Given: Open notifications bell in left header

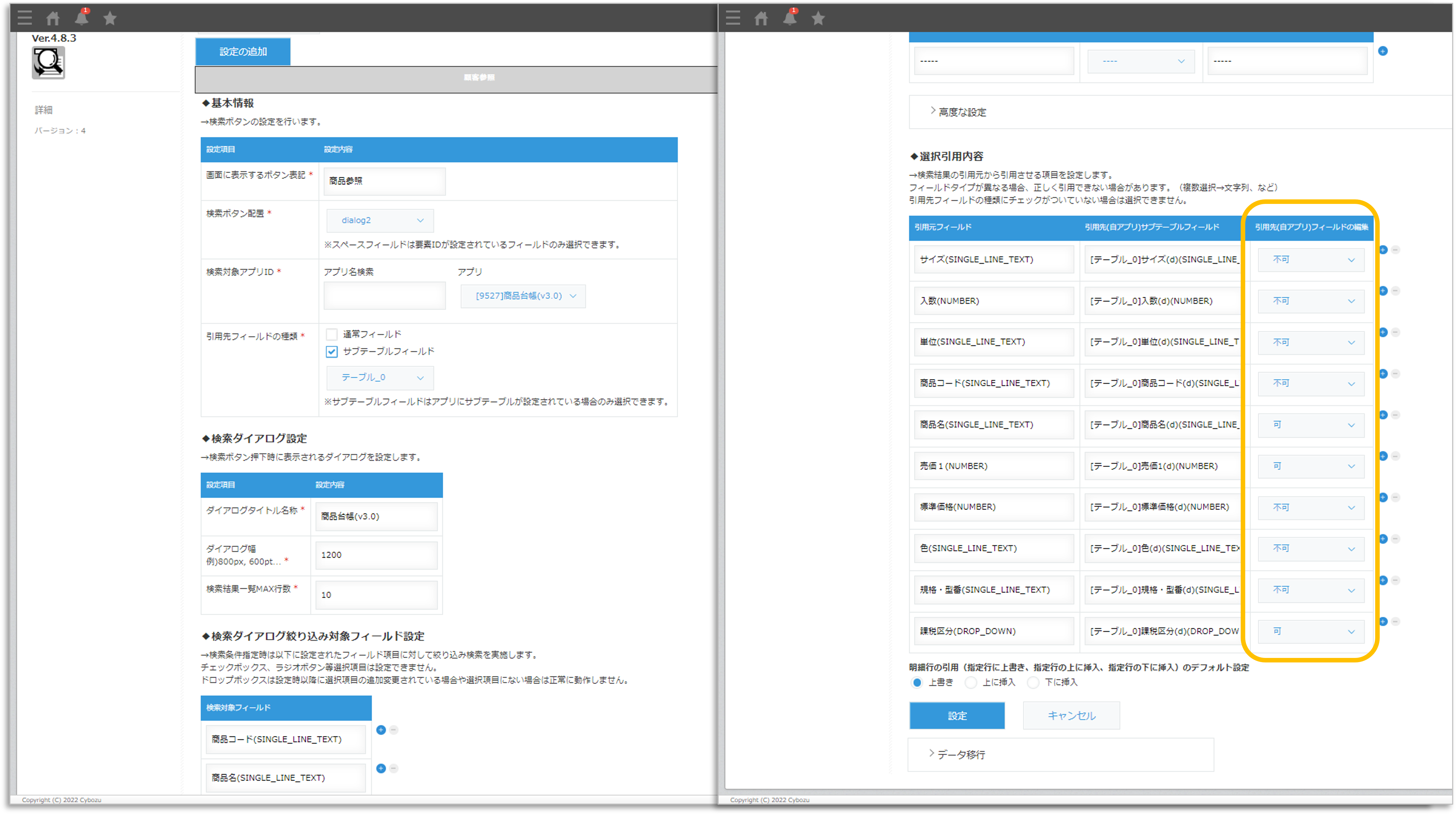Looking at the screenshot, I should [x=81, y=19].
